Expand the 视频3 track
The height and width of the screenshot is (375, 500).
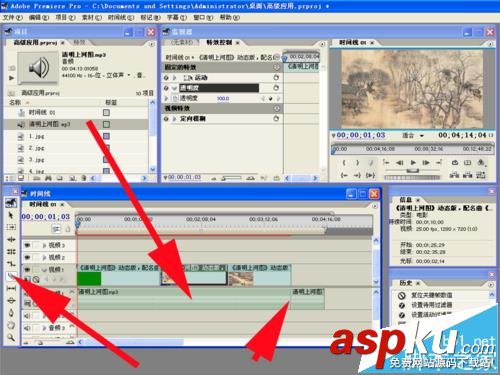point(44,245)
